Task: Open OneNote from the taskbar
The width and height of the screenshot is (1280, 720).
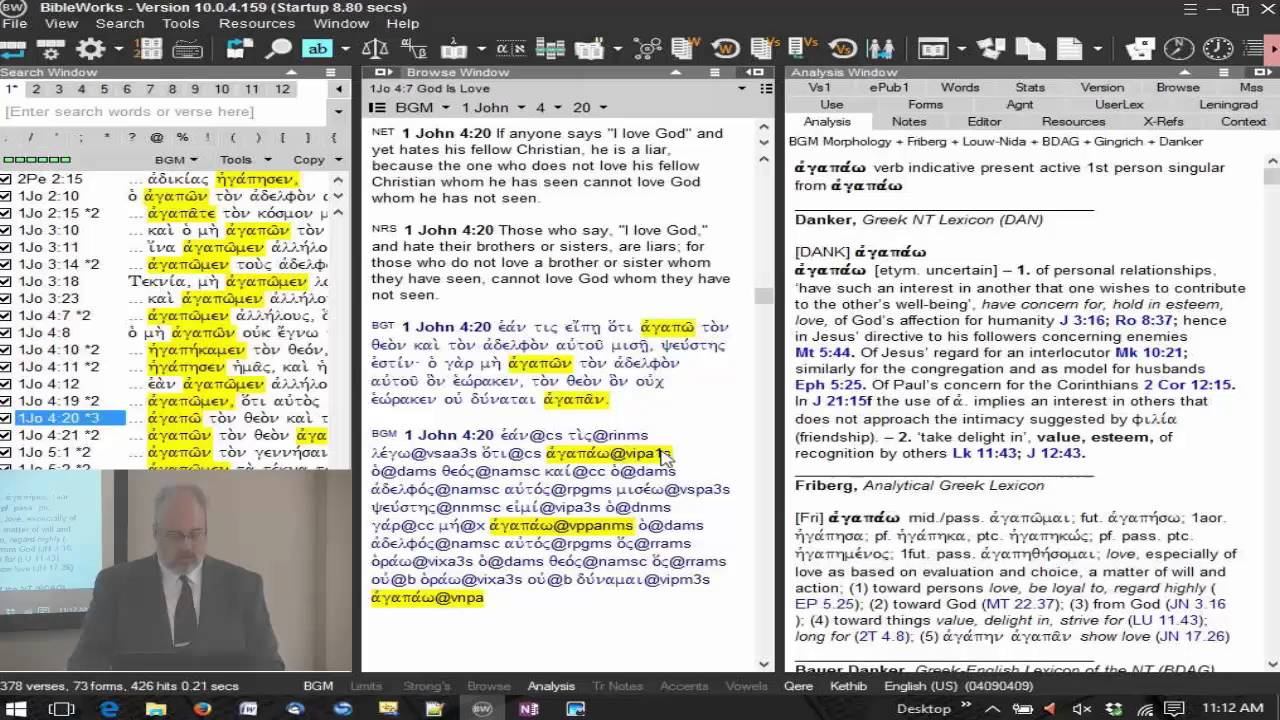Action: click(x=529, y=708)
